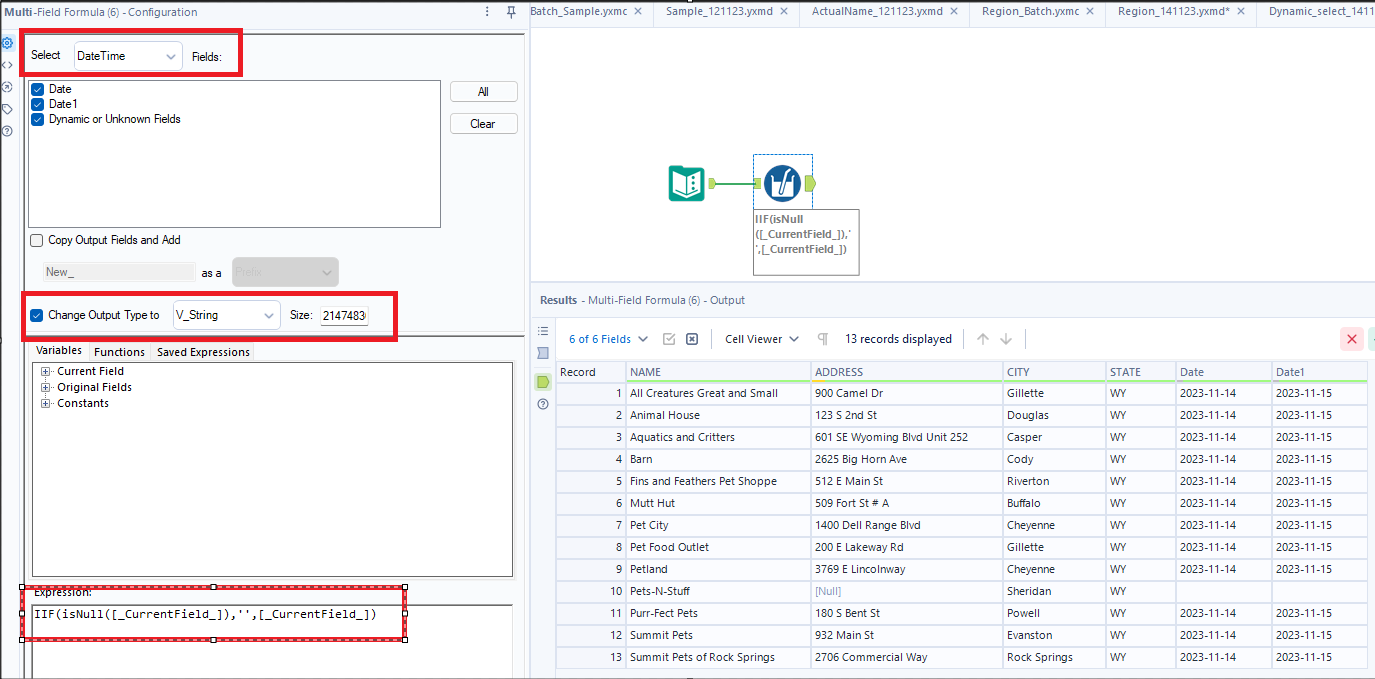Open the help icon at sidebar bottom
This screenshot has height=679, width=1375.
coord(7,129)
